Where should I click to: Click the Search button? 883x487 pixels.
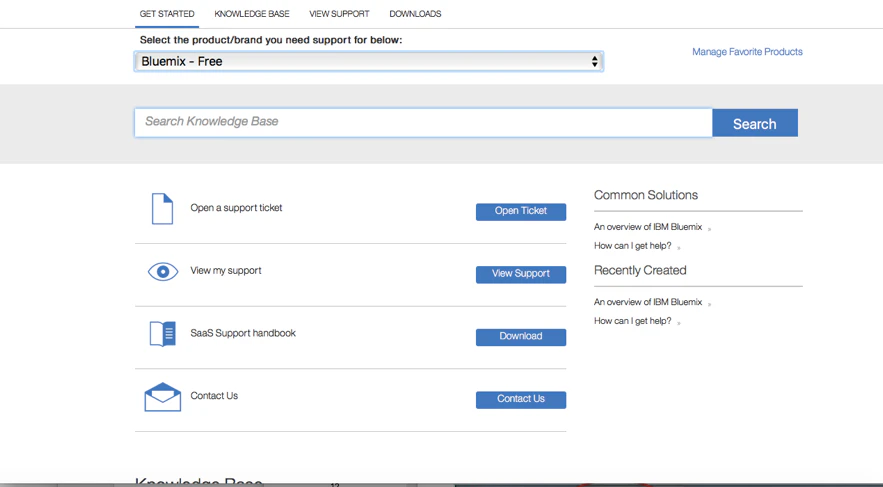click(755, 123)
